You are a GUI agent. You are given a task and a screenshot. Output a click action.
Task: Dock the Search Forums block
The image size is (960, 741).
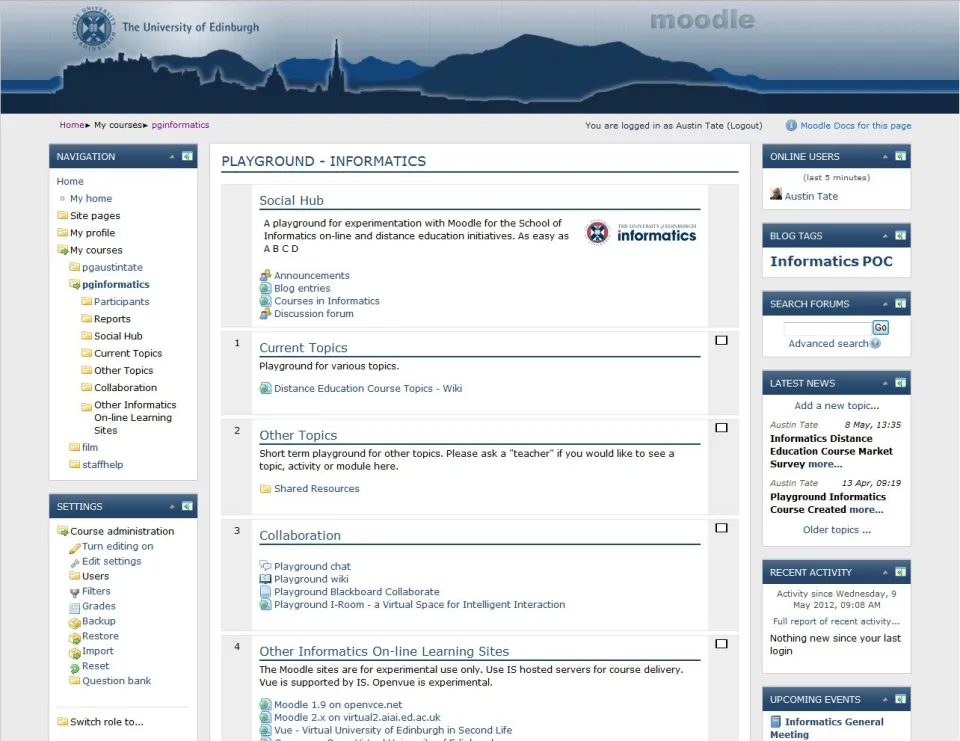[x=900, y=304]
